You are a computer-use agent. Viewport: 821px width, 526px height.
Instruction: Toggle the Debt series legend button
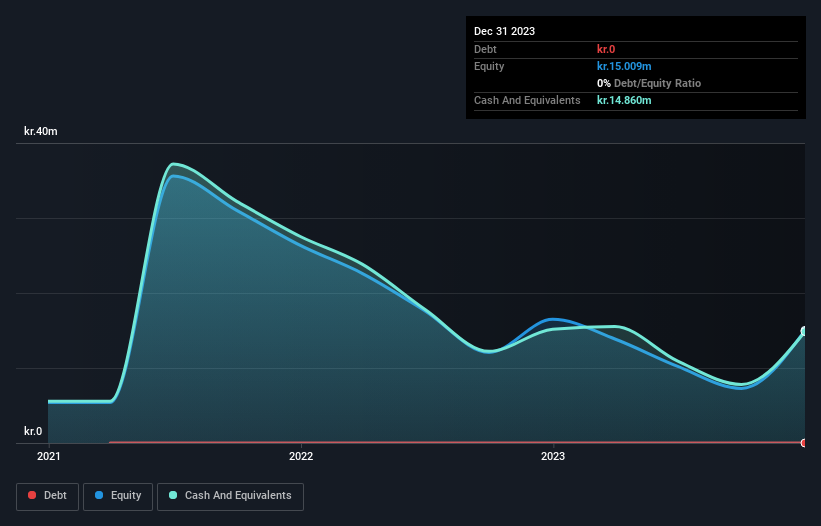coord(48,496)
